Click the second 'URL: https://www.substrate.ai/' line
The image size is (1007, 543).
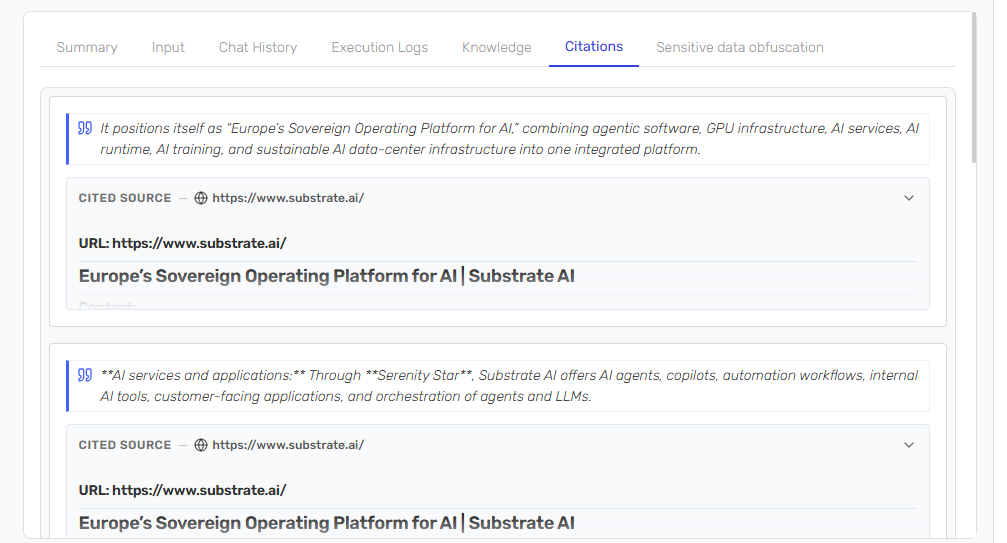[182, 491]
